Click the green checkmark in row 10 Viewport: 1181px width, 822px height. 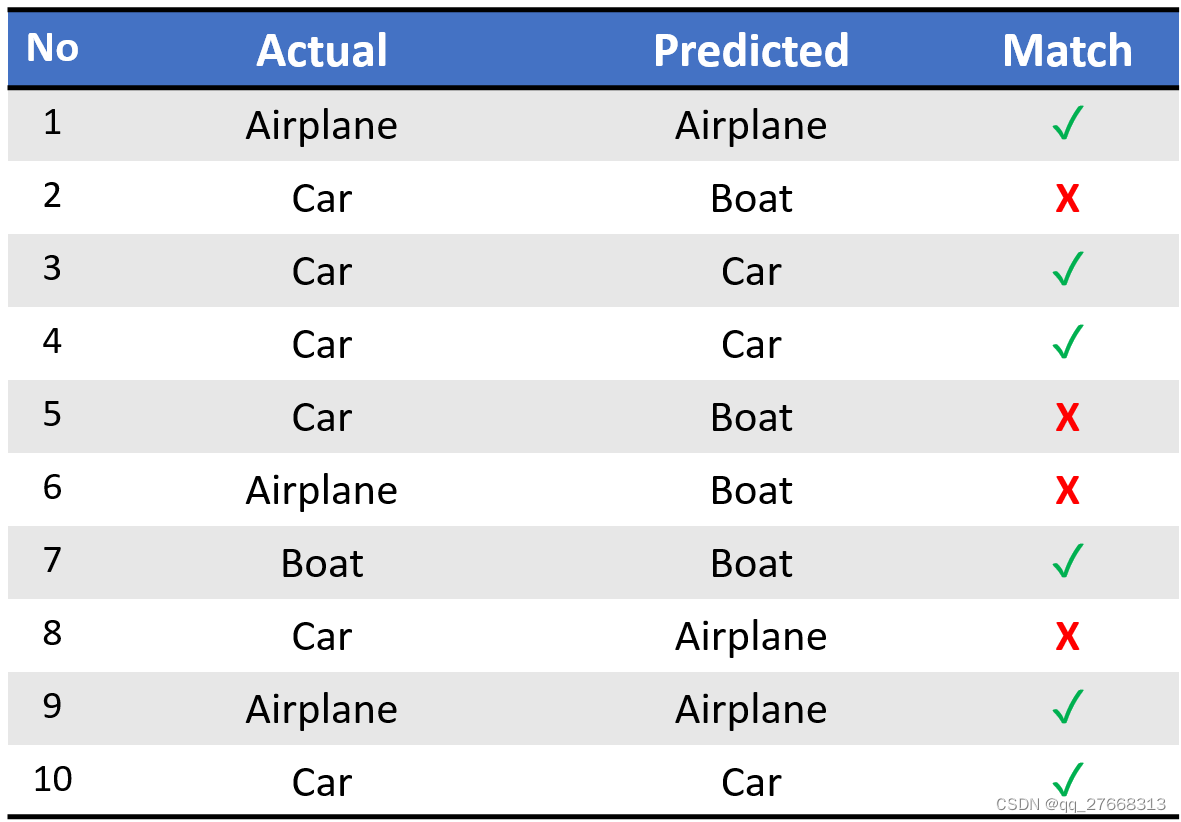[1068, 780]
